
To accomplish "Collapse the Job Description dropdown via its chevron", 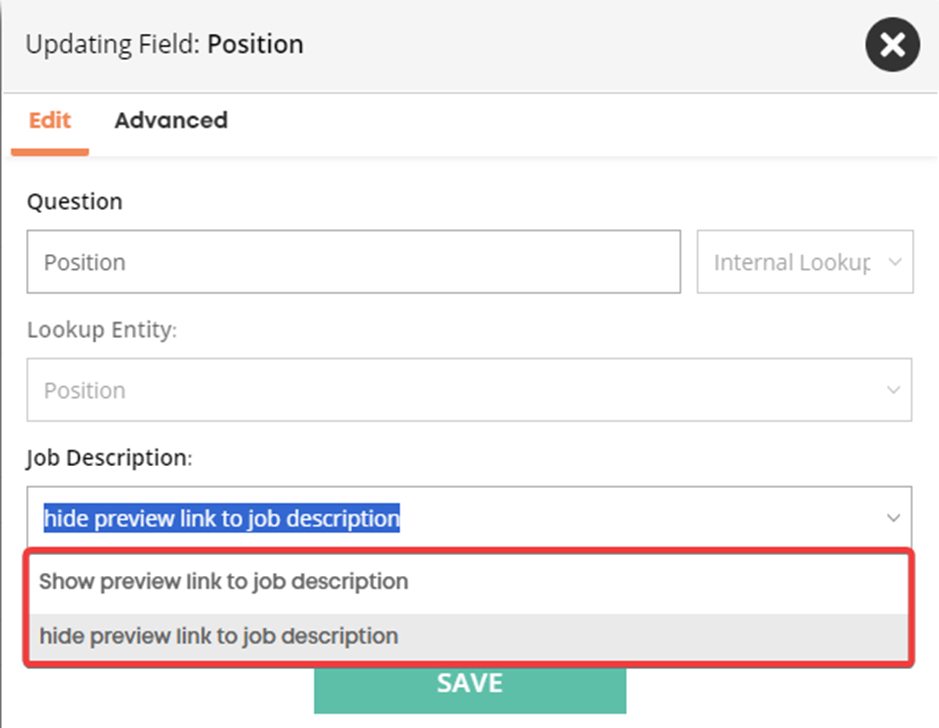I will (x=893, y=518).
